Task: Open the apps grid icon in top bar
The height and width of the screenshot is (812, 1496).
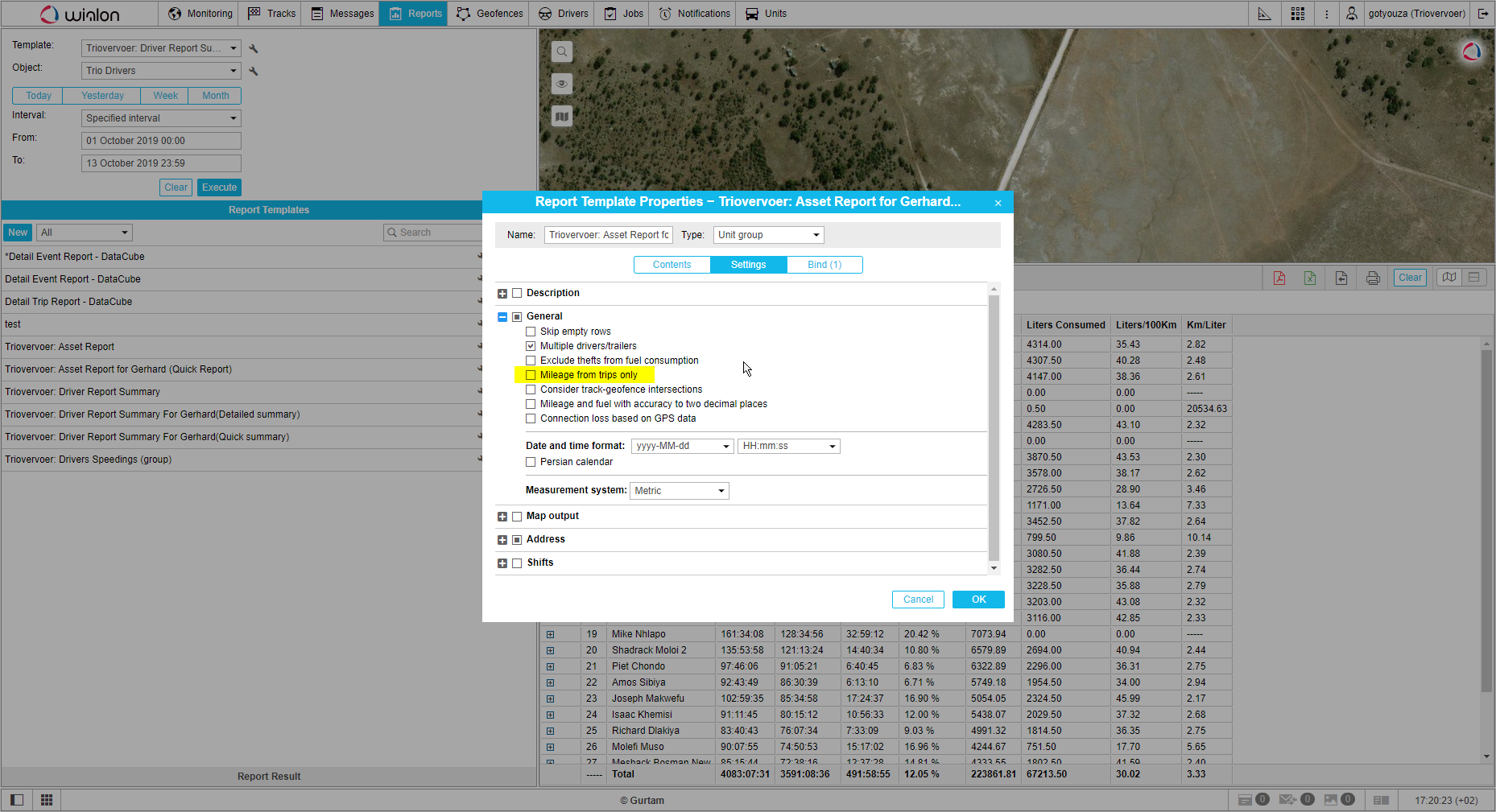Action: click(x=1297, y=14)
